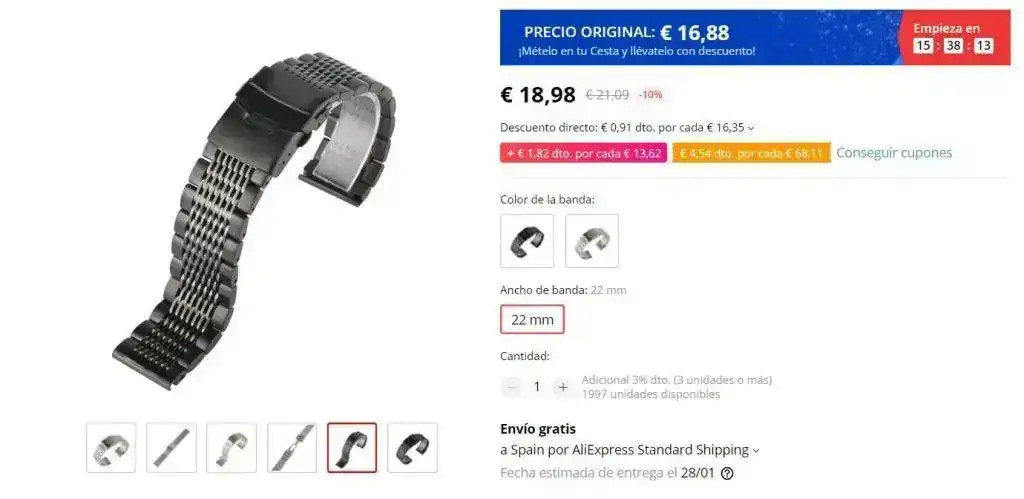Viewport: 1024px width, 499px height.
Task: Click the quantity value field showing 1
Action: pyautogui.click(x=537, y=387)
